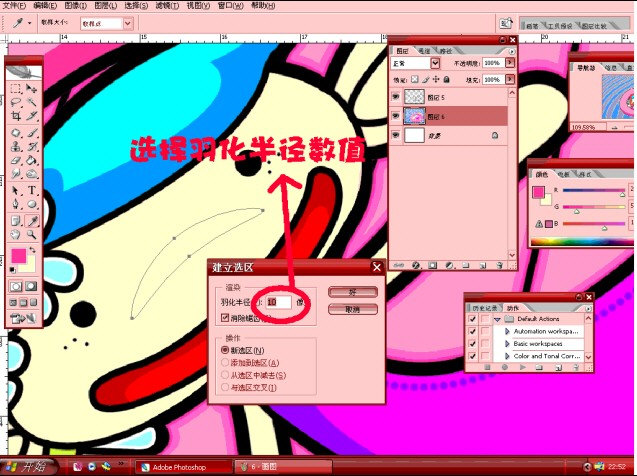Open the 图像(I) menu
Screen dimensions: 637x476
pos(76,6)
